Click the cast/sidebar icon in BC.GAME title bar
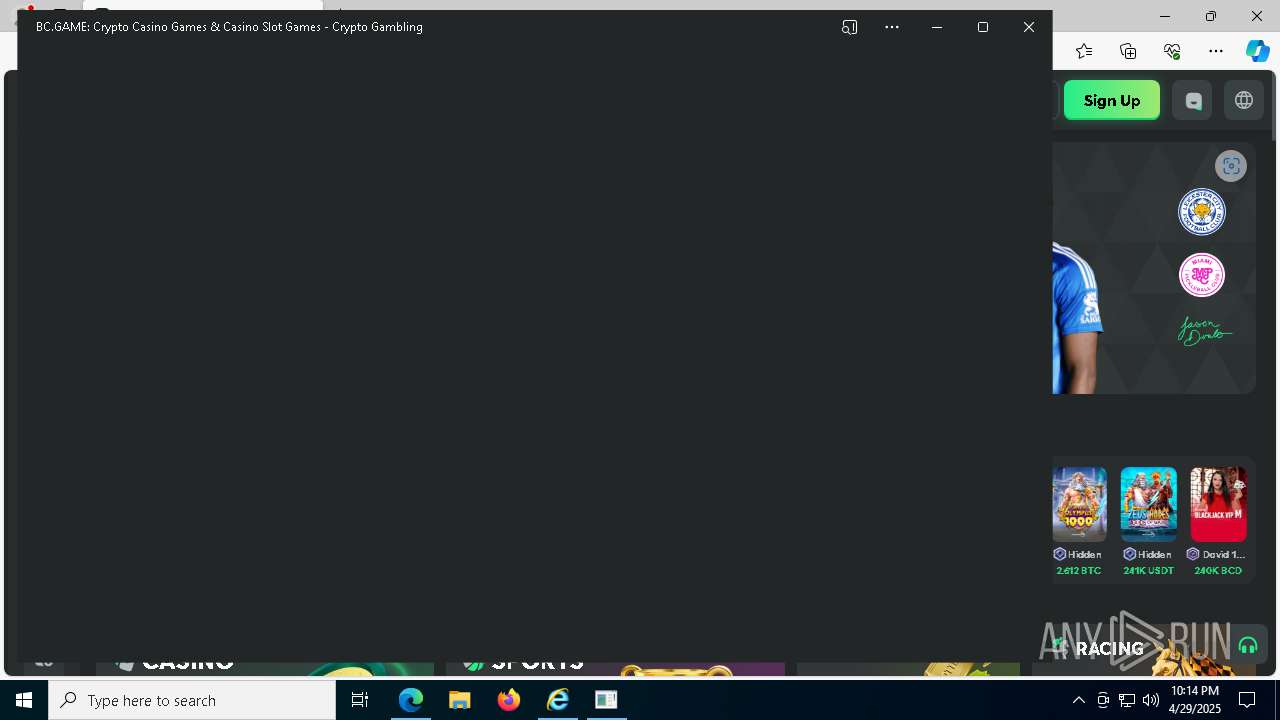The image size is (1280, 720). (x=849, y=27)
